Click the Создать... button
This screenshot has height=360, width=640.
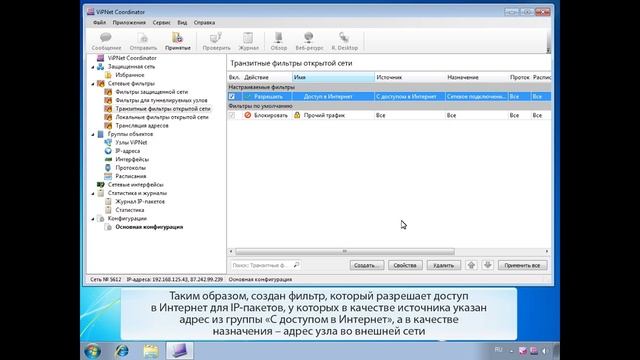[x=367, y=265]
